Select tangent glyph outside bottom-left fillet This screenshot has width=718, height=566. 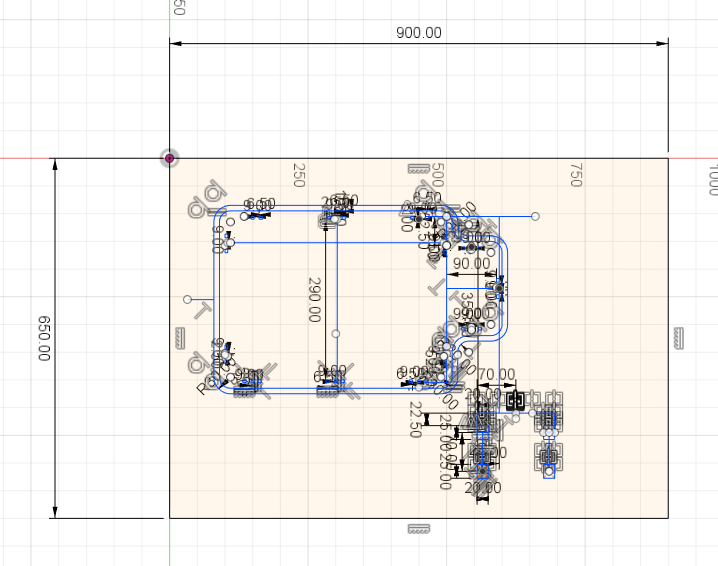199,365
